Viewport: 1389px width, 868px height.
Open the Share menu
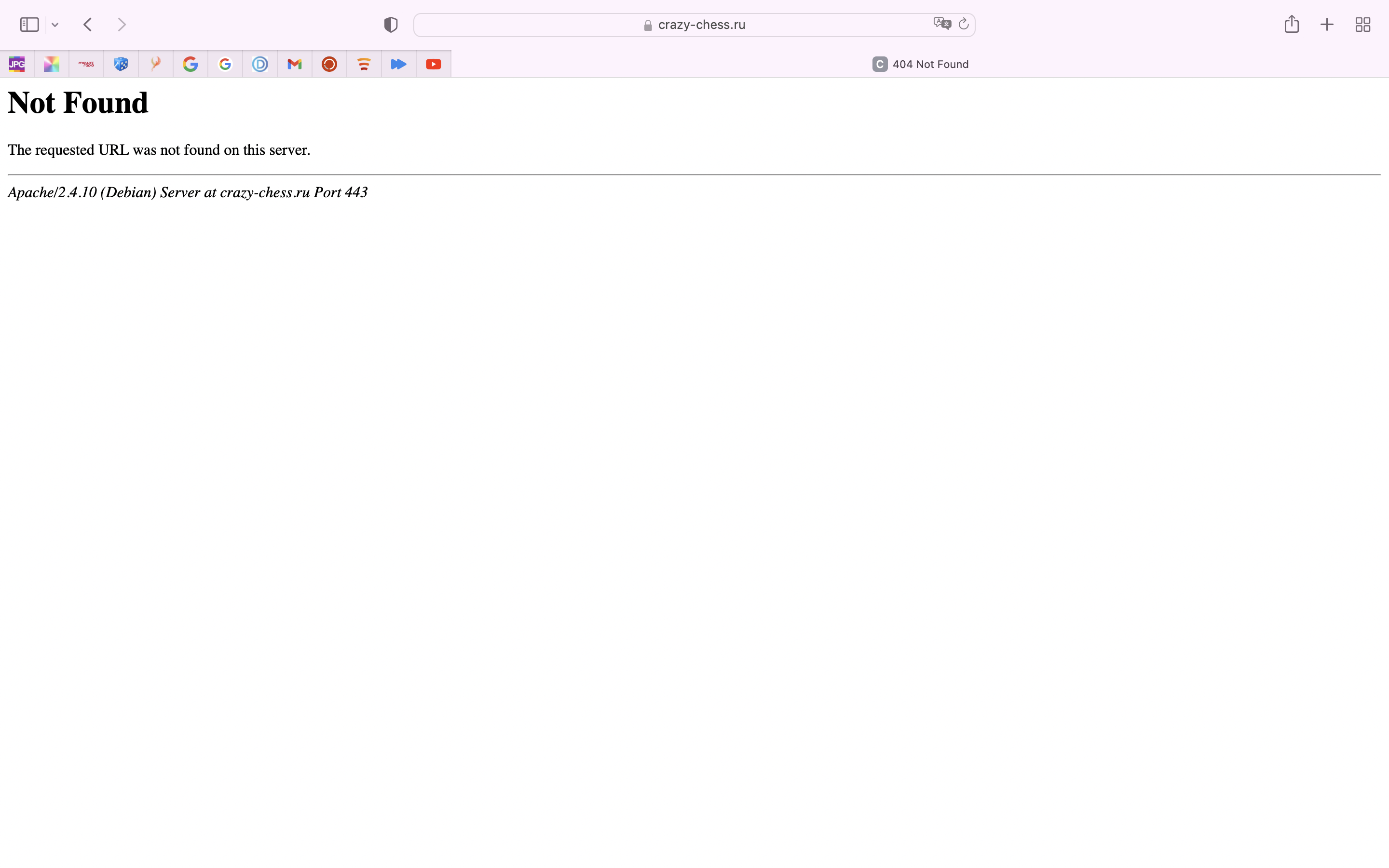click(x=1292, y=24)
